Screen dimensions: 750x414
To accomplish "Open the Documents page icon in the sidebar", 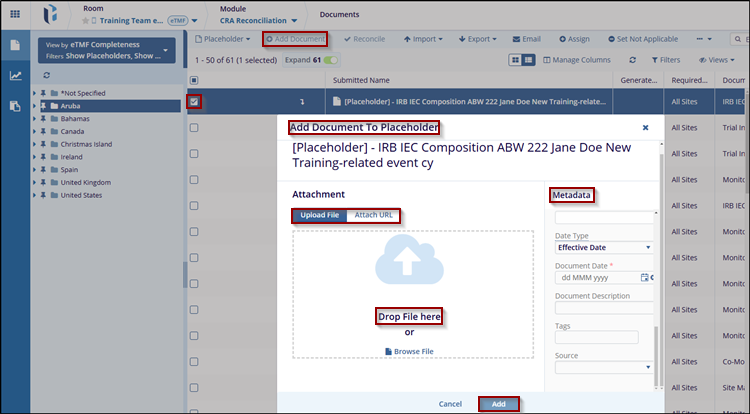I will point(15,46).
